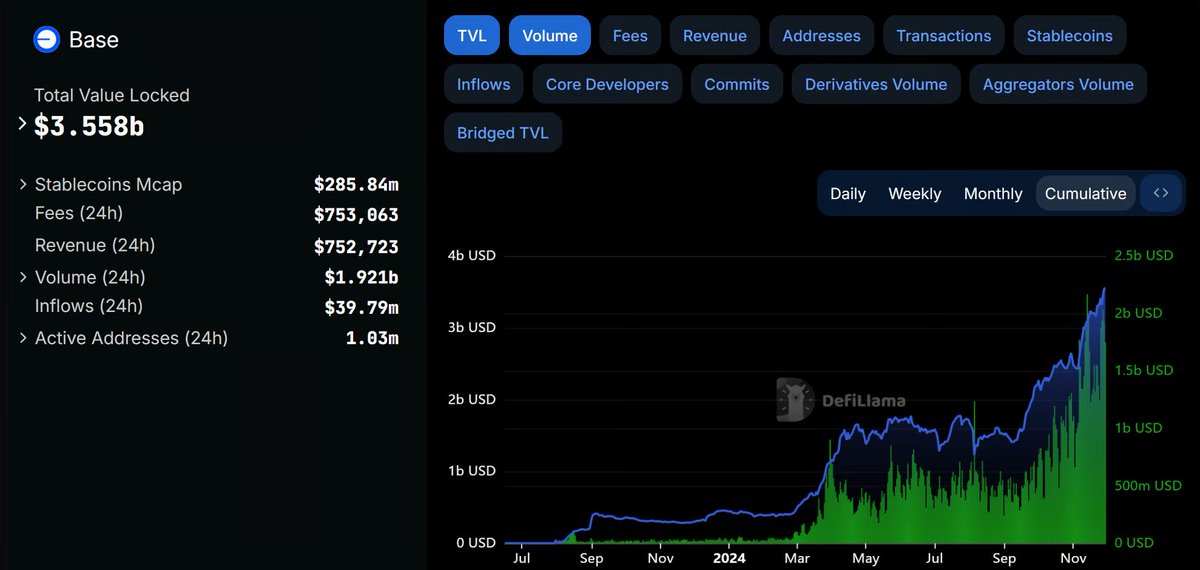The height and width of the screenshot is (570, 1200).
Task: Click the Base chain name heading
Action: tap(94, 40)
